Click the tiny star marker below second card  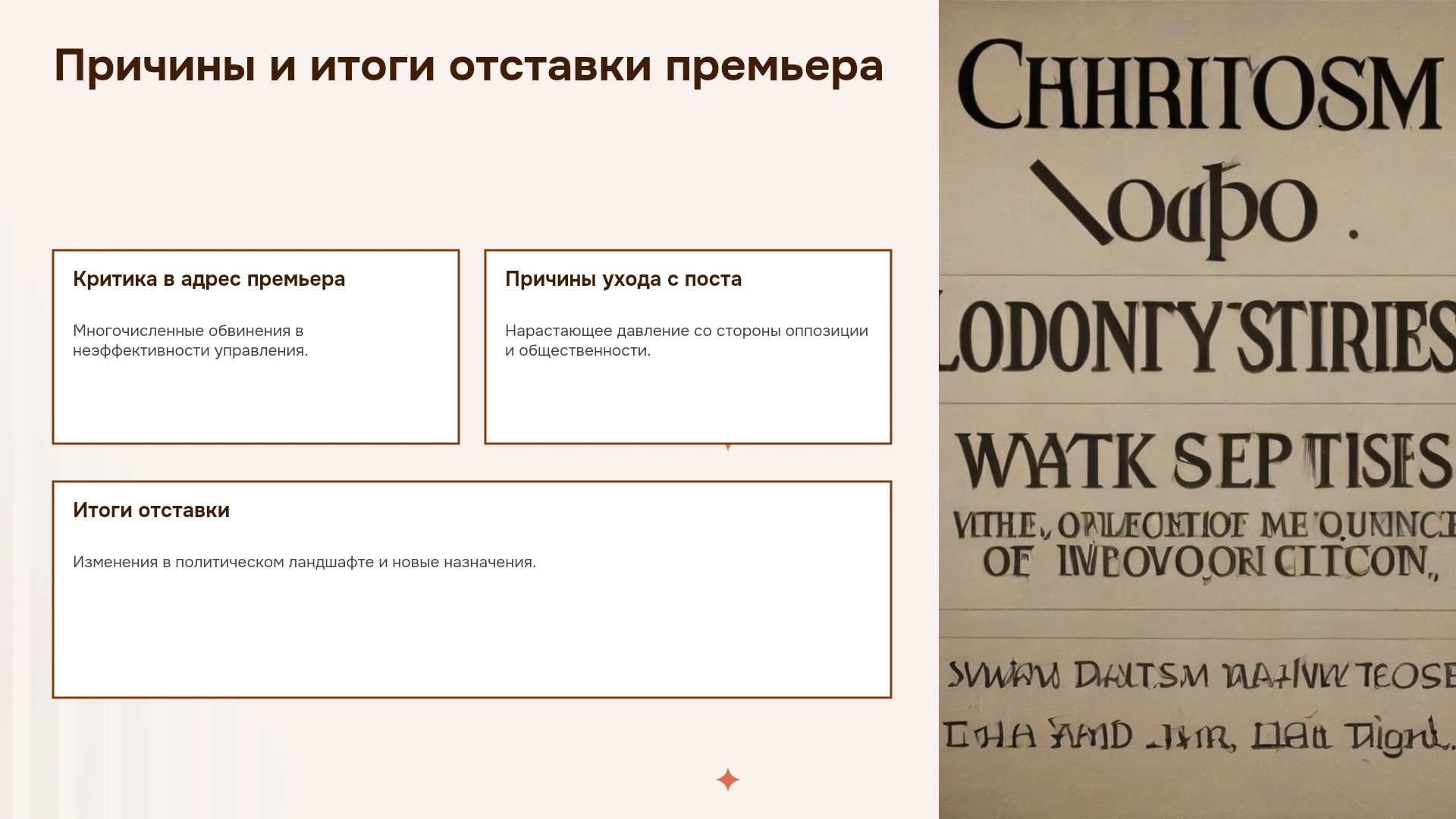[728, 447]
